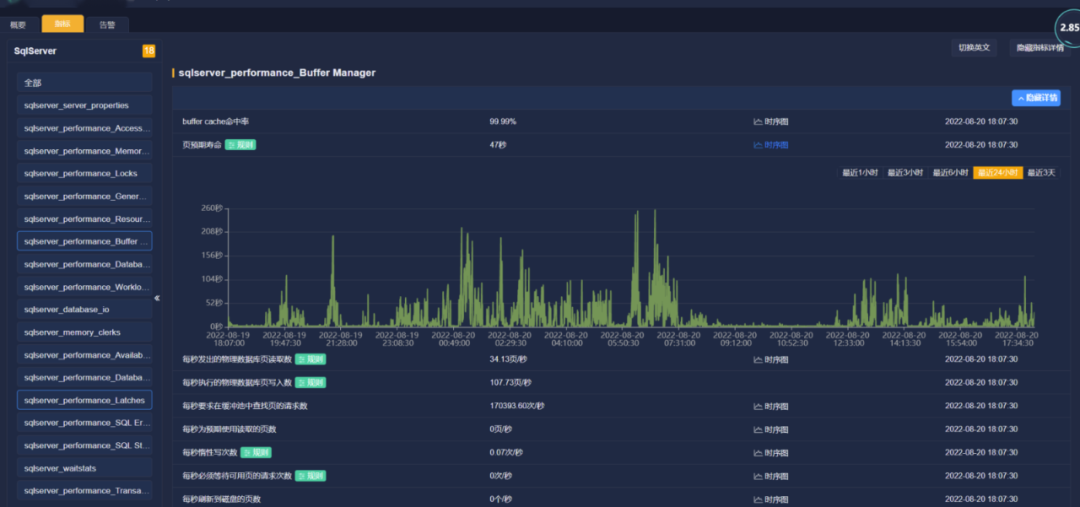The image size is (1080, 507).
Task: Open sqlserver_performance_Availab... metric group
Action: pyautogui.click(x=85, y=355)
